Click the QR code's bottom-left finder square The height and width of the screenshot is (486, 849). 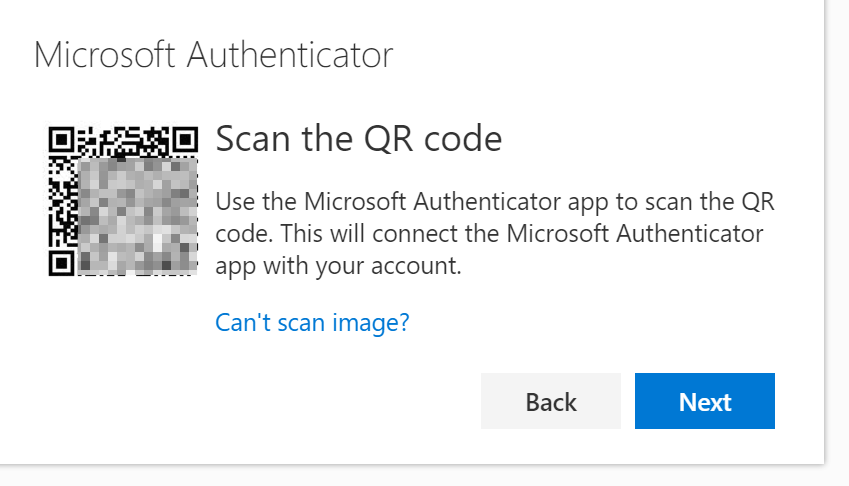tap(61, 263)
